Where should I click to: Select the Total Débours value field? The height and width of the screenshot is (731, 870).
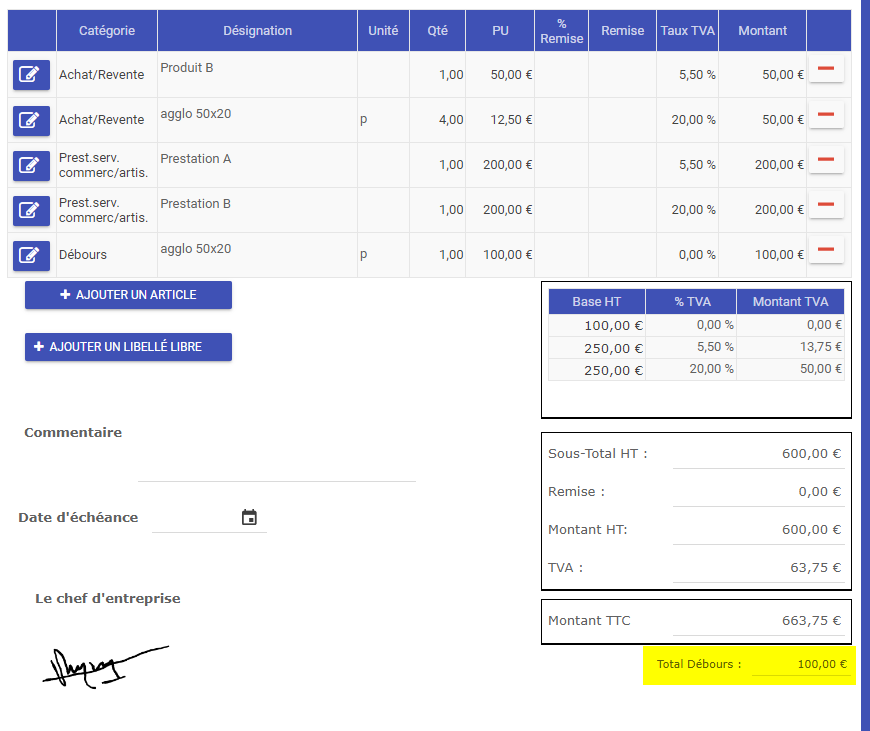click(x=801, y=664)
